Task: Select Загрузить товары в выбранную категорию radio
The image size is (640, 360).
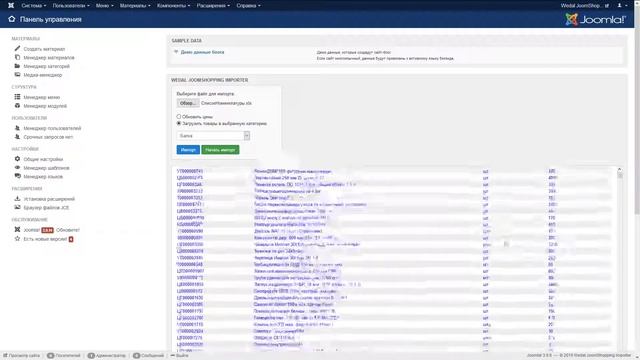Action: pos(179,123)
